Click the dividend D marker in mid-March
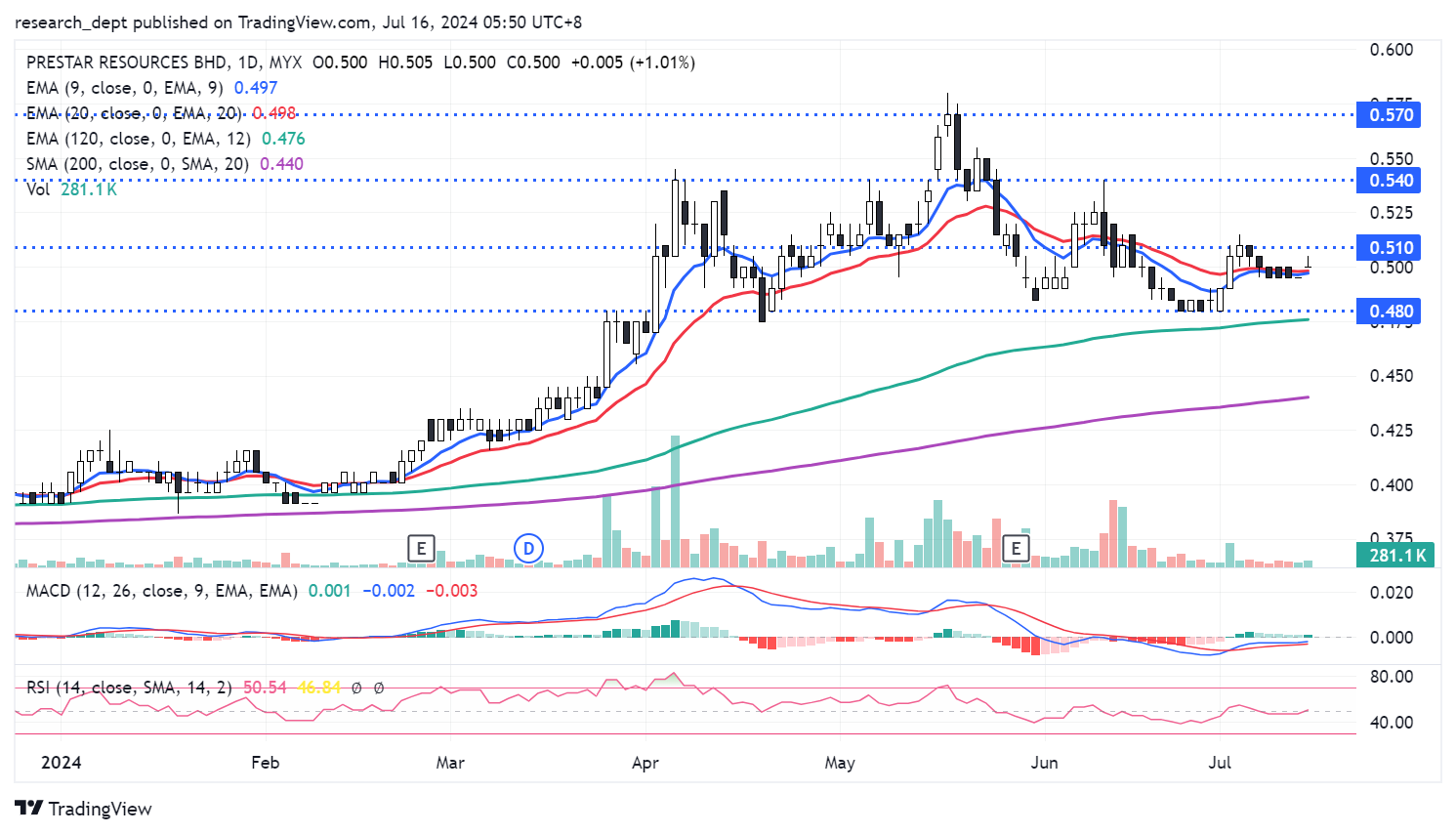The height and width of the screenshot is (834, 1456). pos(528,548)
